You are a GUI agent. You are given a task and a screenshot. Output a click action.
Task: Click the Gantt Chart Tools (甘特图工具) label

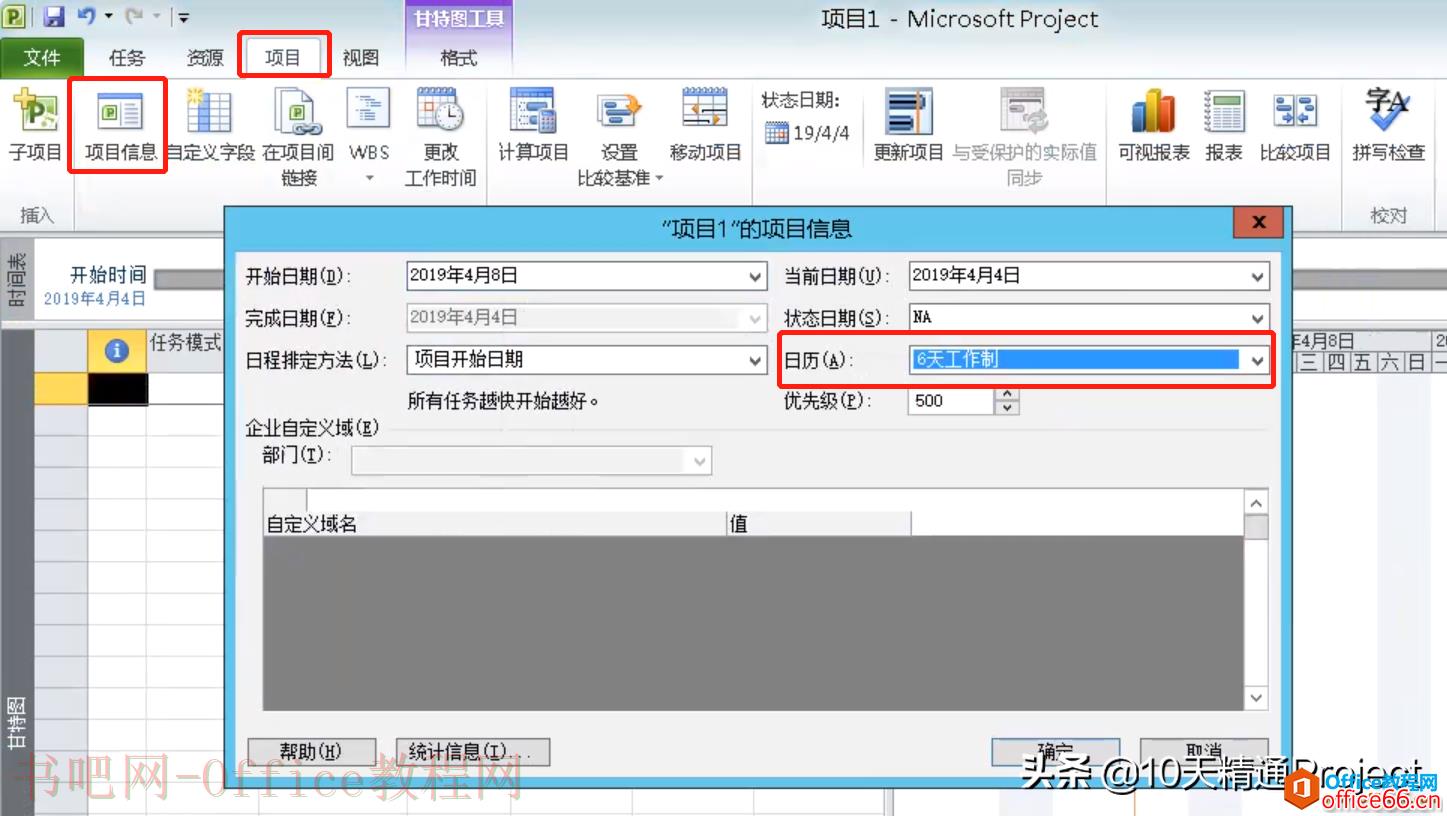pos(459,19)
